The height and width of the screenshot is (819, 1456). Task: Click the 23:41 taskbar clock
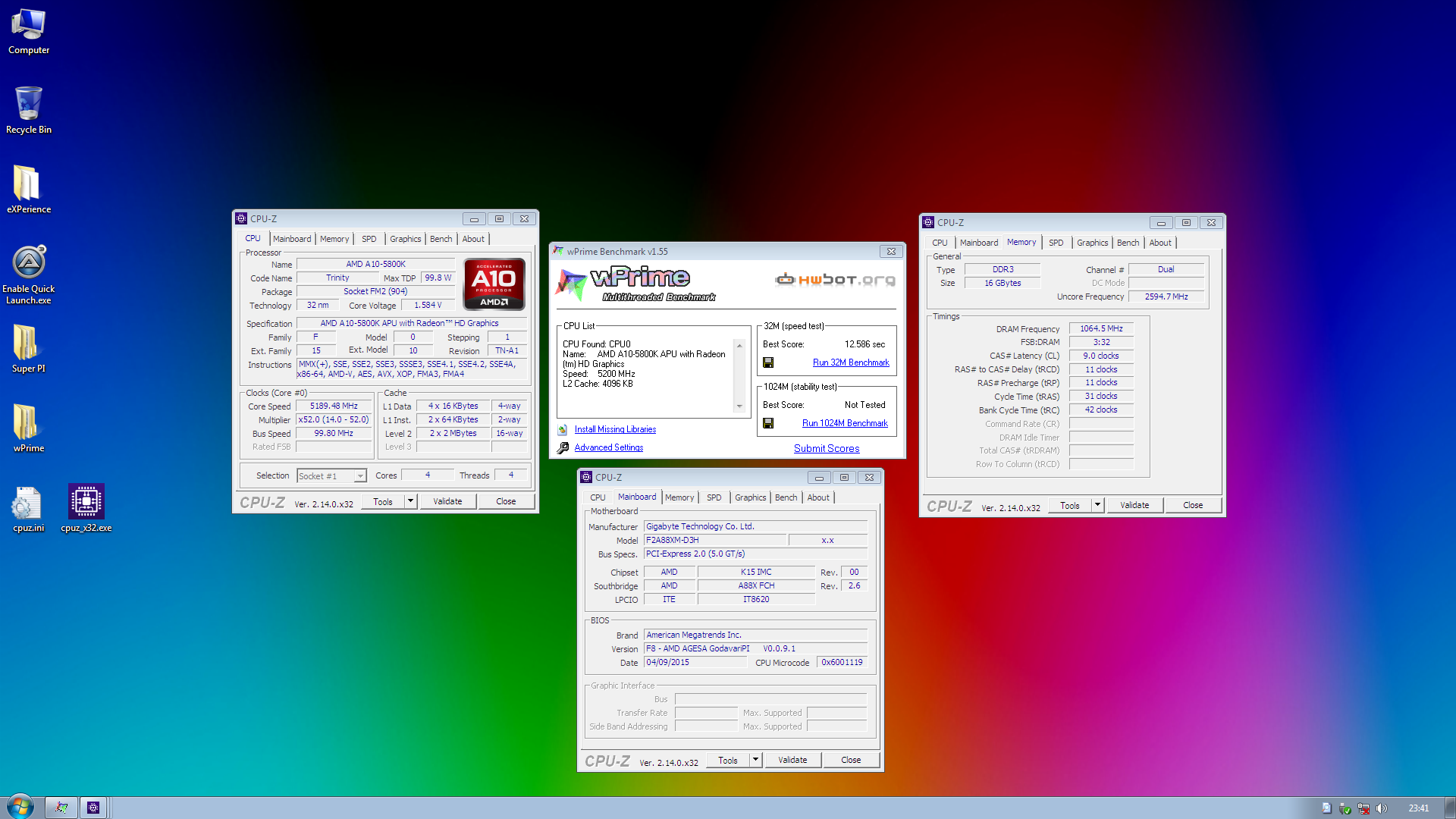[x=1418, y=808]
